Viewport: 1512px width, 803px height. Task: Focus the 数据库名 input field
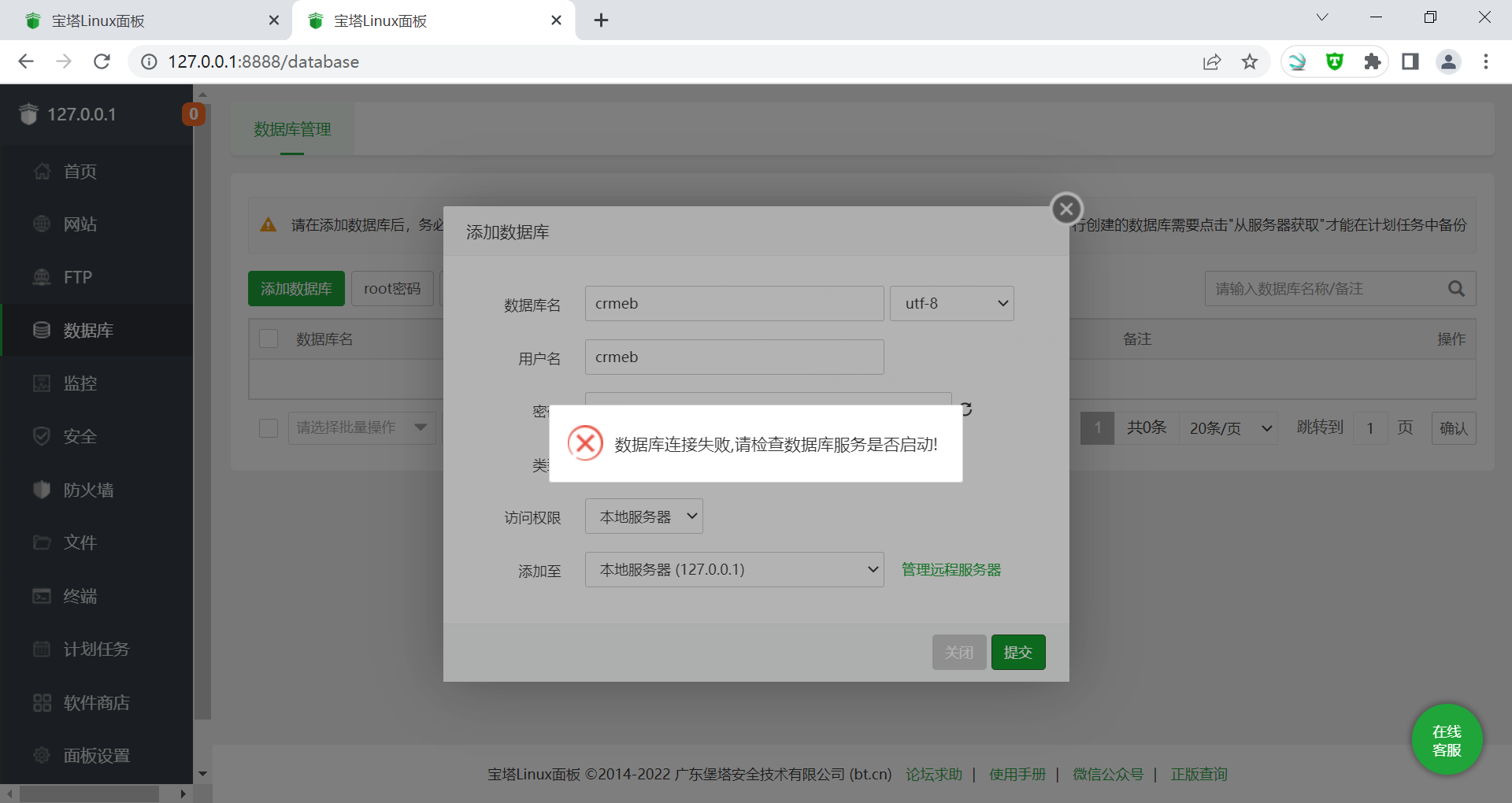click(734, 303)
